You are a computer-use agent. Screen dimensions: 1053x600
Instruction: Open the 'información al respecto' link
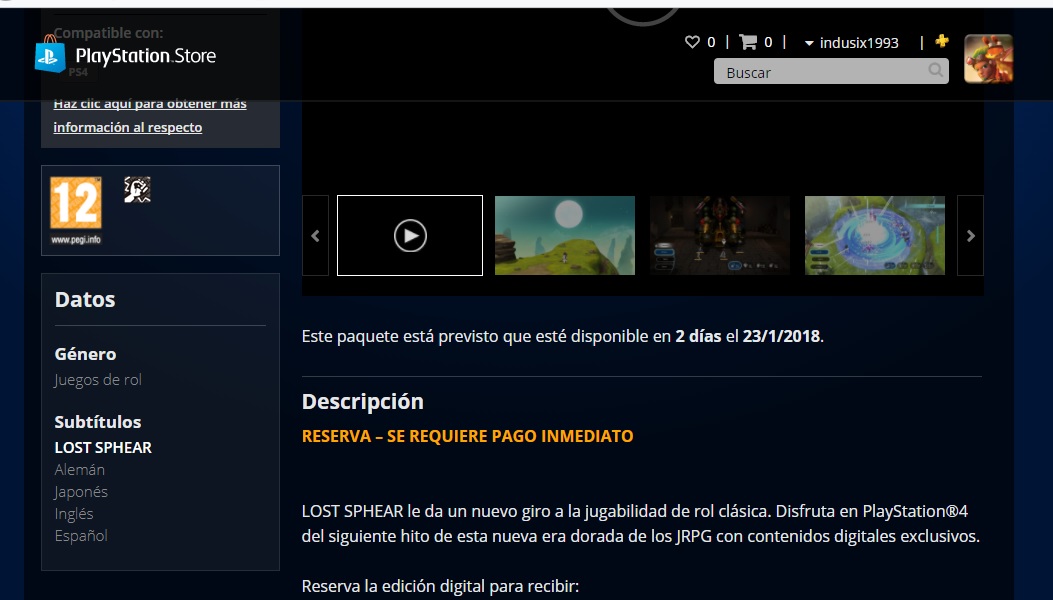128,127
